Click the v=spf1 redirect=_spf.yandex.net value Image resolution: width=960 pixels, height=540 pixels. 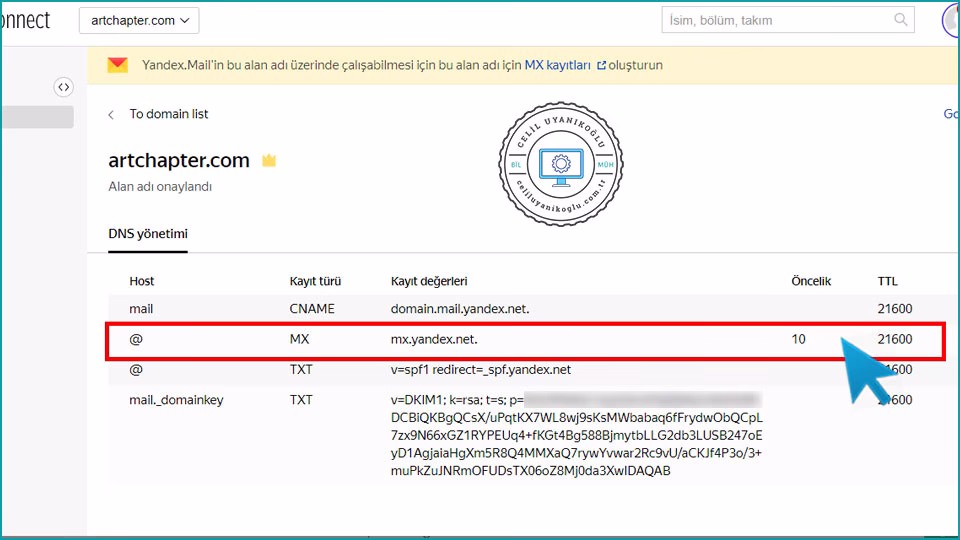click(481, 369)
